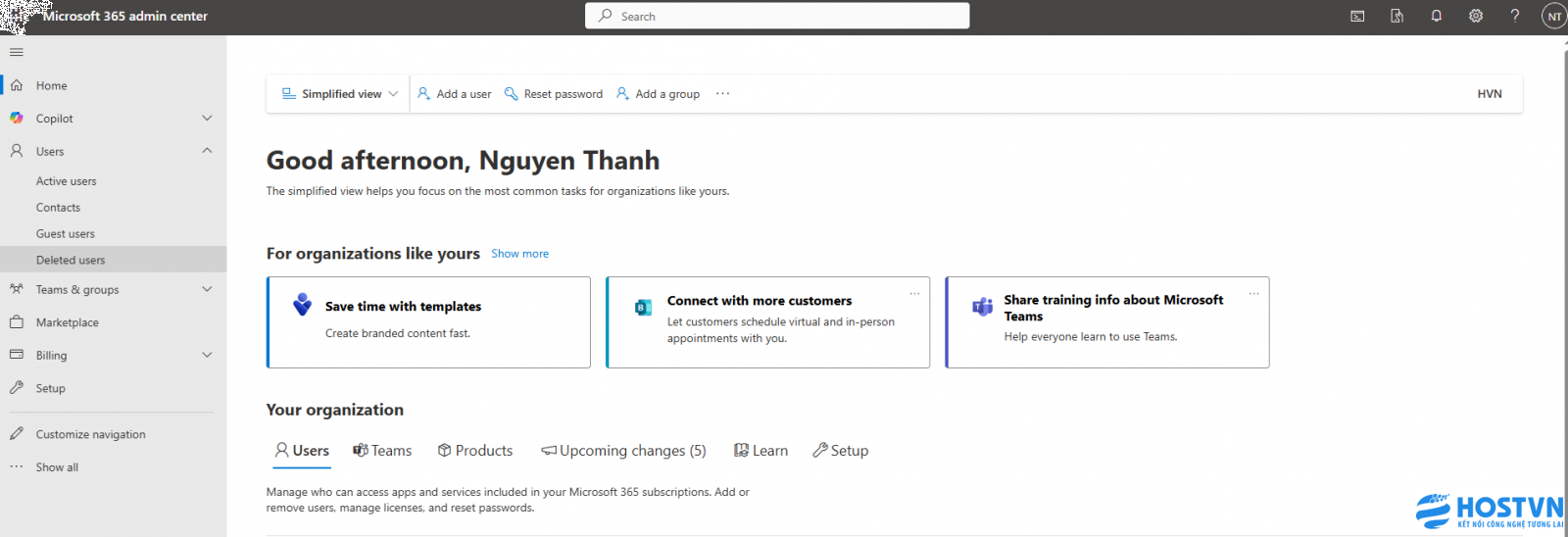
Task: Open Customize navigation label
Action: 91,434
